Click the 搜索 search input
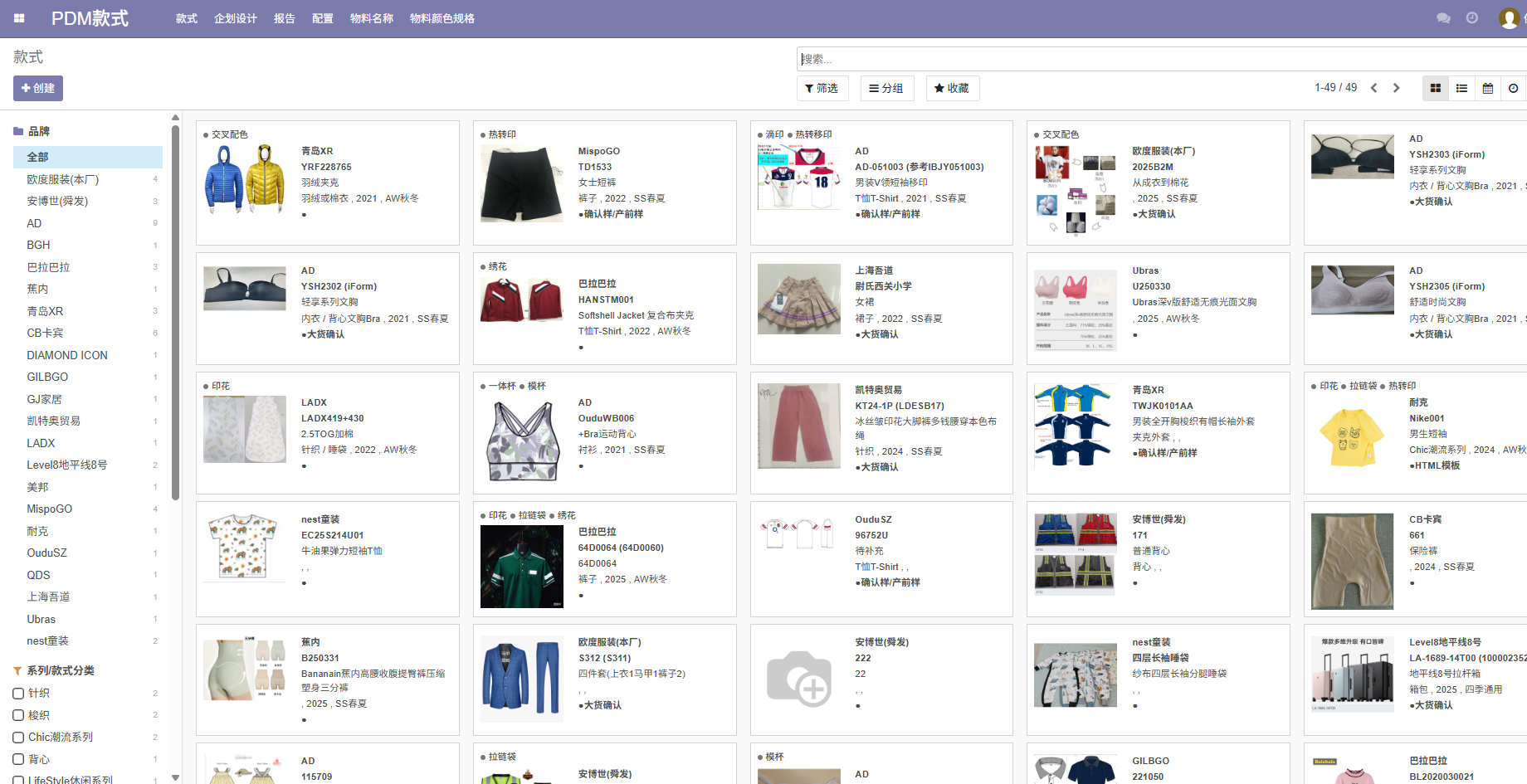 [x=1162, y=59]
